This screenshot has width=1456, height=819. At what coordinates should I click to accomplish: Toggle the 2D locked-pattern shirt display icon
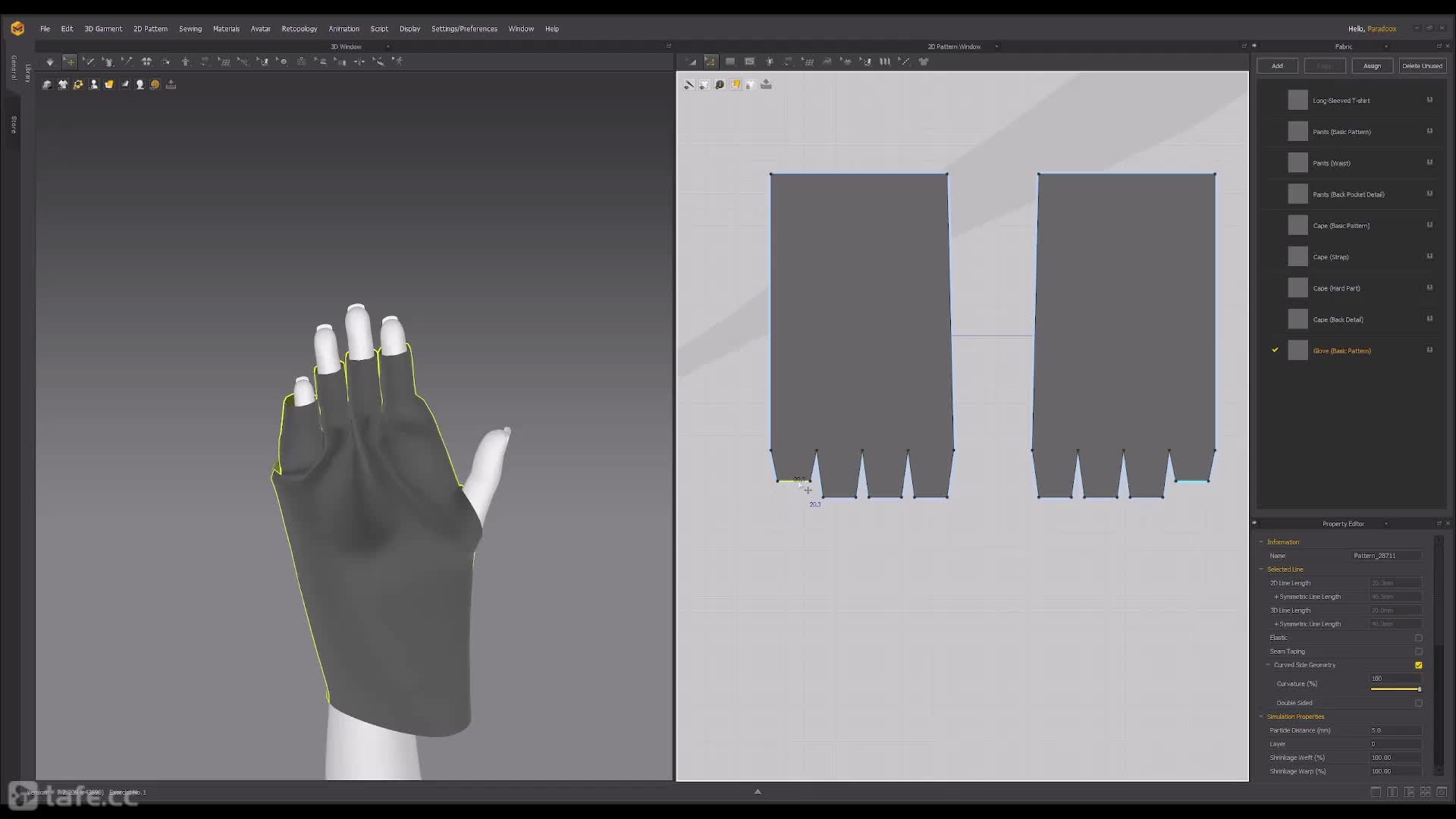point(751,84)
